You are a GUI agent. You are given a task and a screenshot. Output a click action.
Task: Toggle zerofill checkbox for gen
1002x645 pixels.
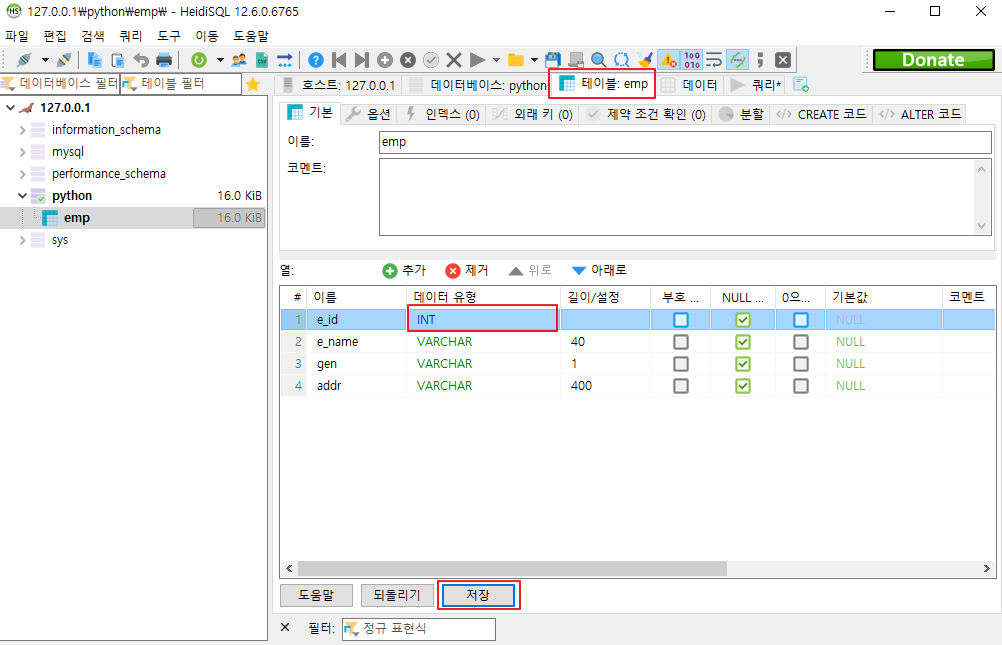[x=801, y=364]
